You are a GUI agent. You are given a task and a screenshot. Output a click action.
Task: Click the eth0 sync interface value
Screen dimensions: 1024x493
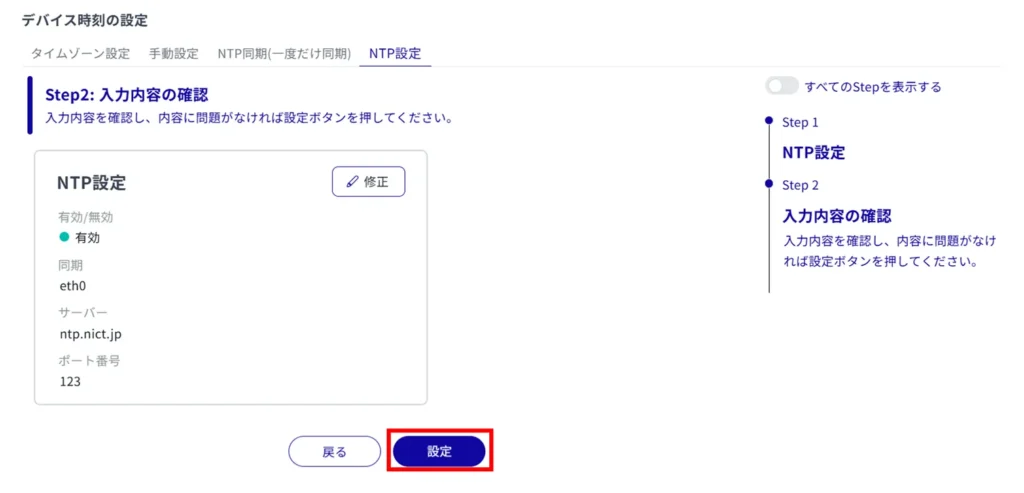(74, 286)
